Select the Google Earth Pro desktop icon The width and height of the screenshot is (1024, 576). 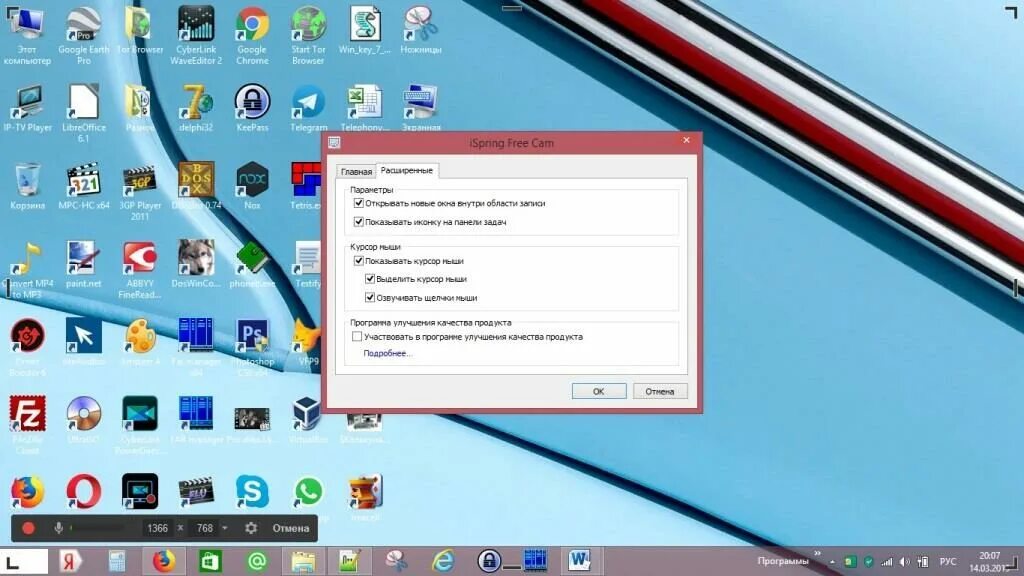(84, 37)
